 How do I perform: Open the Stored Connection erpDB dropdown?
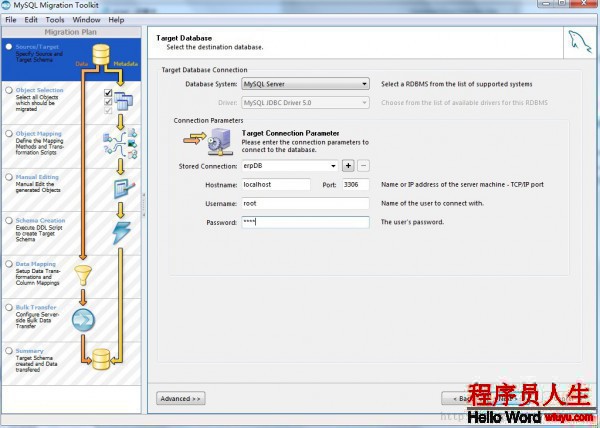(x=290, y=166)
